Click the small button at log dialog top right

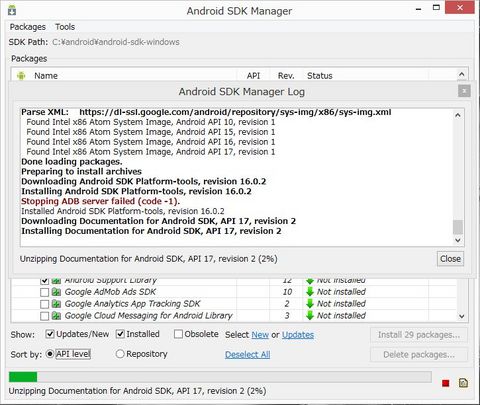(464, 91)
